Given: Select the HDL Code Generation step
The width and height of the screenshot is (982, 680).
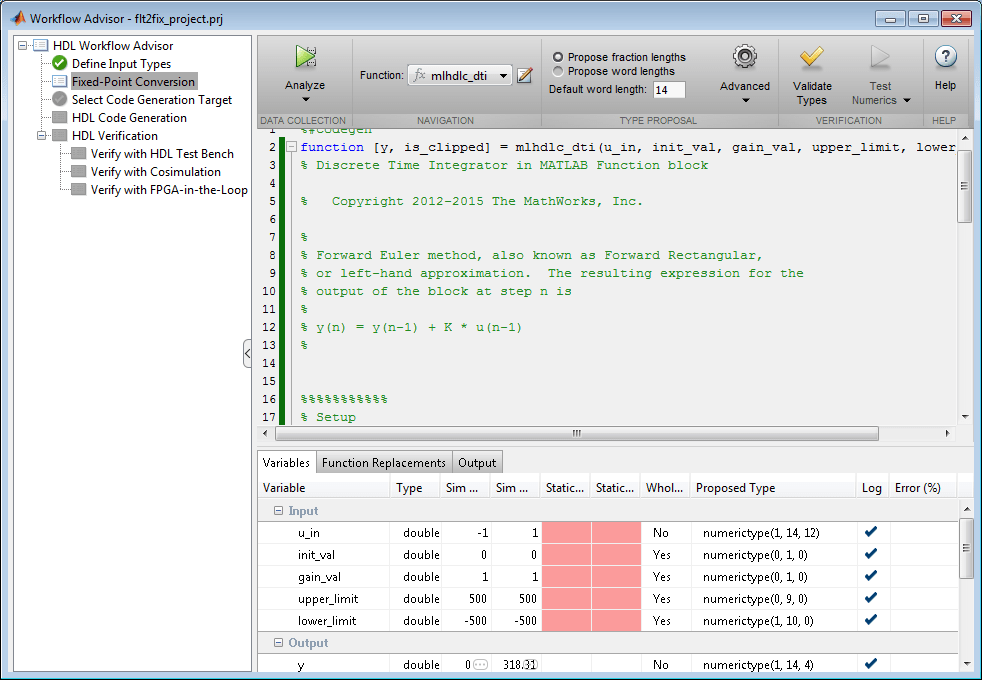Looking at the screenshot, I should pos(129,118).
